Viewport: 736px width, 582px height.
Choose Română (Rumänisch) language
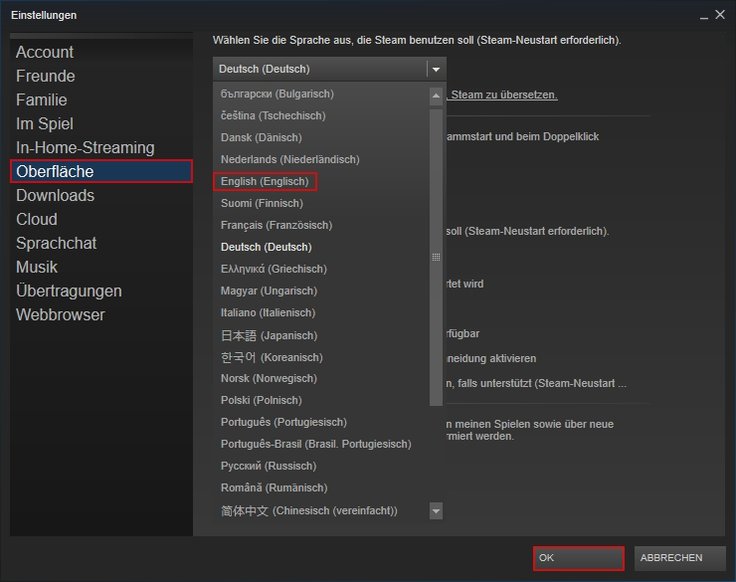(x=321, y=488)
